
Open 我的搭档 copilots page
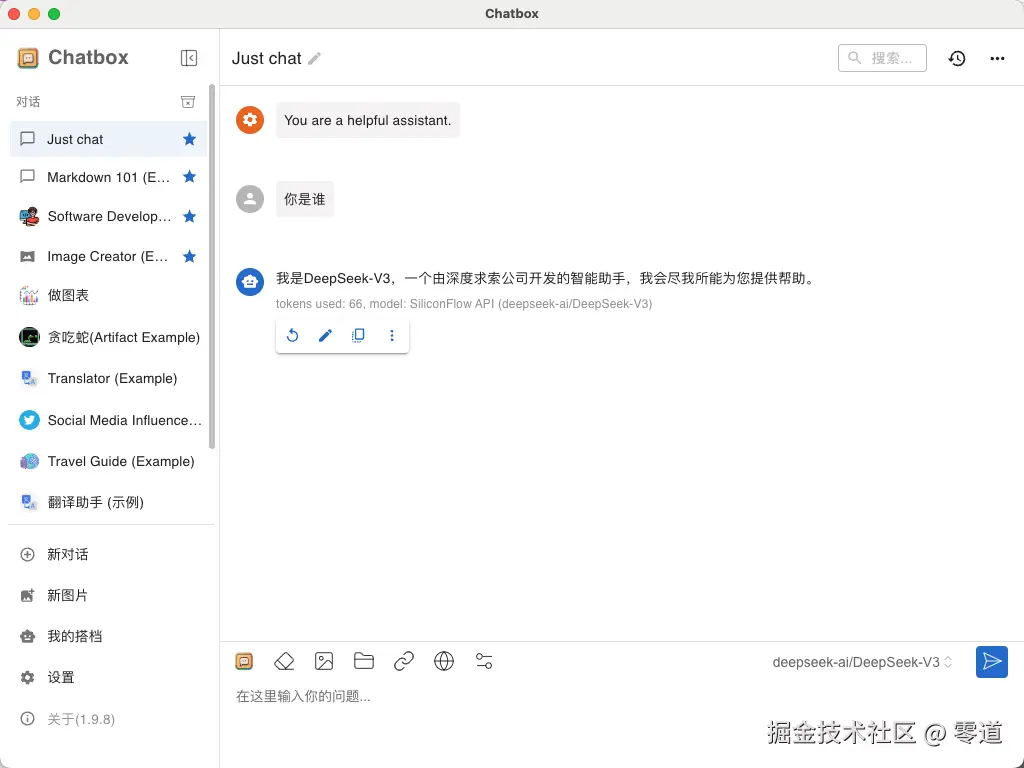pos(108,637)
